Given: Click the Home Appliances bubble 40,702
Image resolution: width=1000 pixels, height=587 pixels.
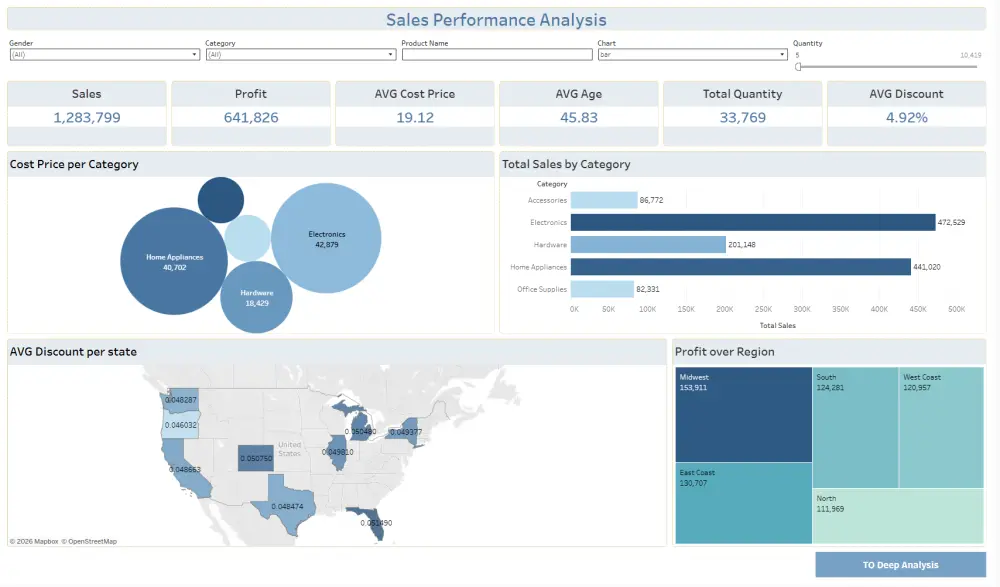Looking at the screenshot, I should click(173, 261).
